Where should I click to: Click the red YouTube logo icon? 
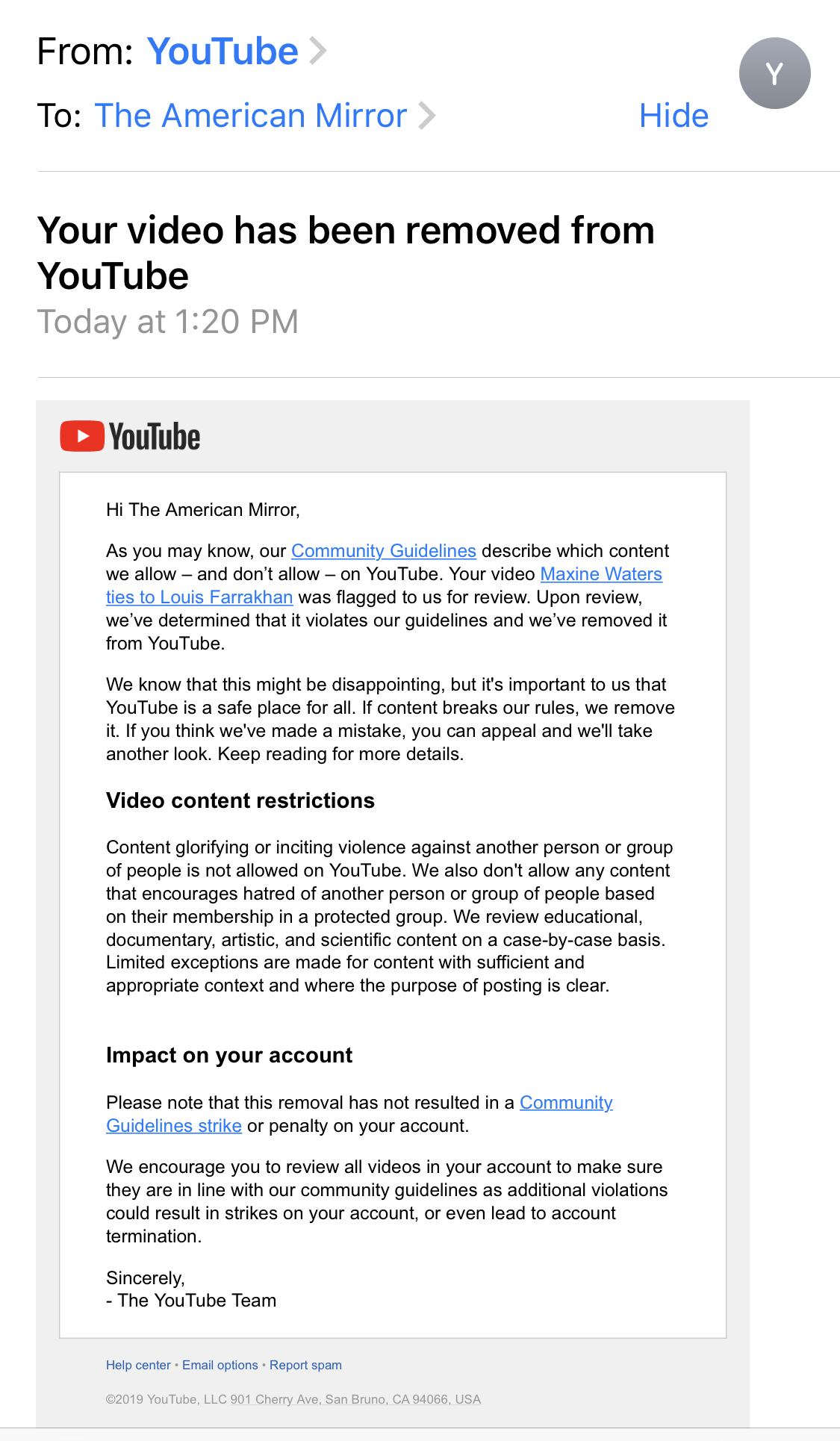pyautogui.click(x=82, y=437)
